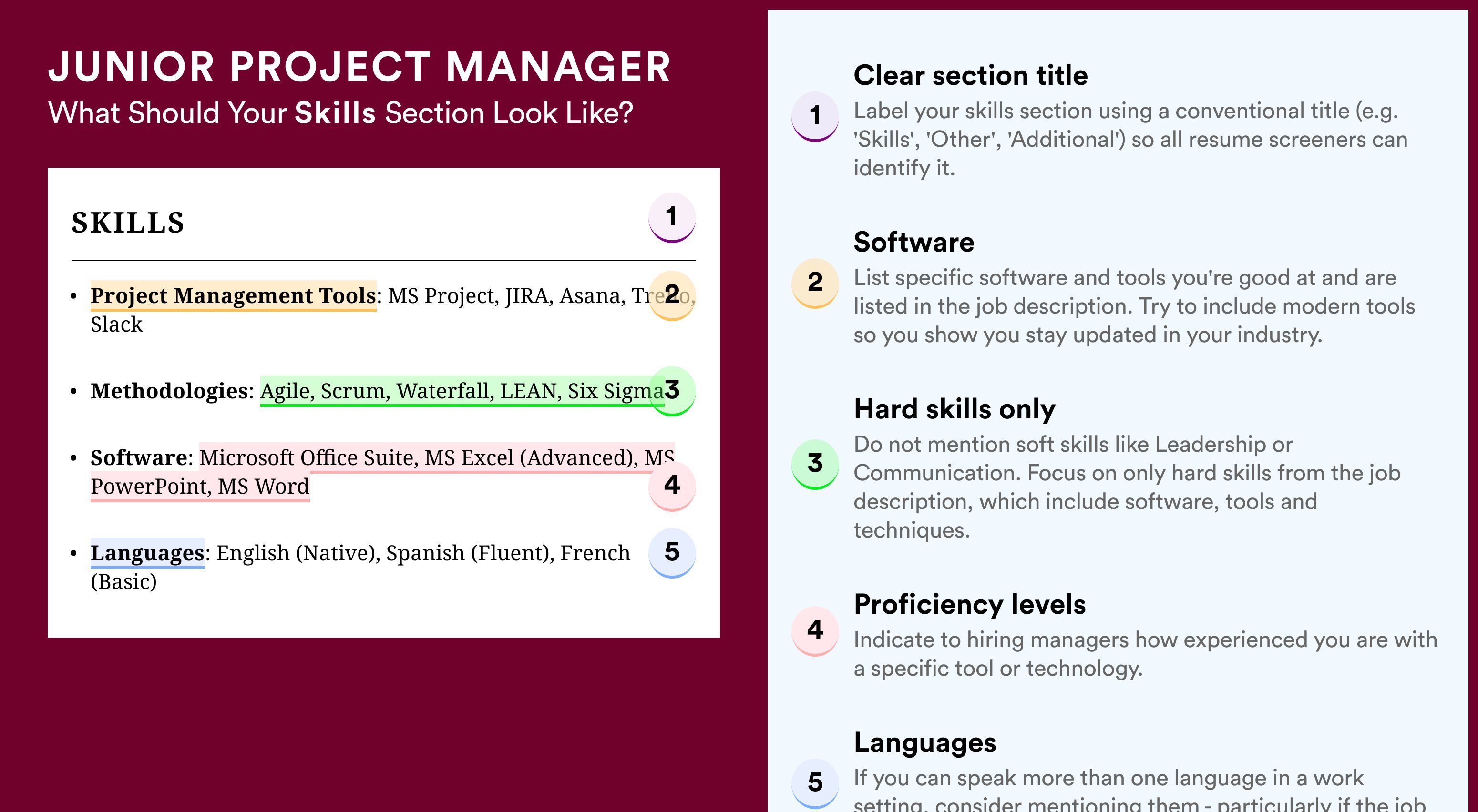This screenshot has width=1478, height=812.
Task: Click the blue number 5 badge beside Languages line
Action: (672, 553)
